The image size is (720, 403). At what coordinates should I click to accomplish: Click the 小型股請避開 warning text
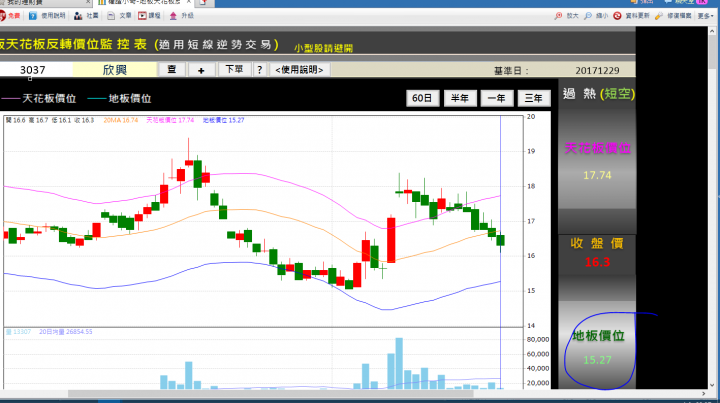click(x=324, y=48)
